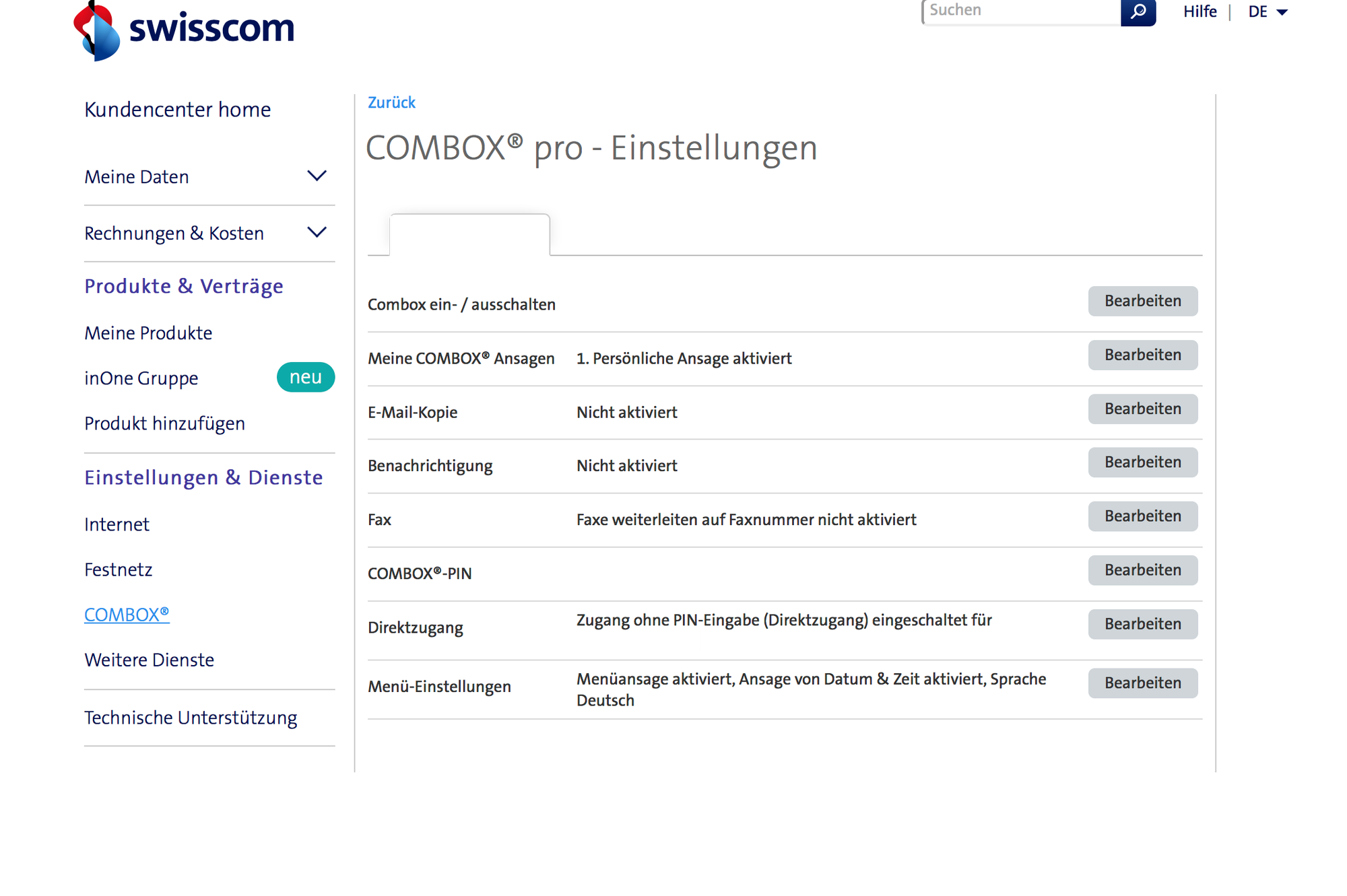The image size is (1347, 896).
Task: Click the COMBOX® pro - Einstellungen heading
Action: tap(591, 147)
